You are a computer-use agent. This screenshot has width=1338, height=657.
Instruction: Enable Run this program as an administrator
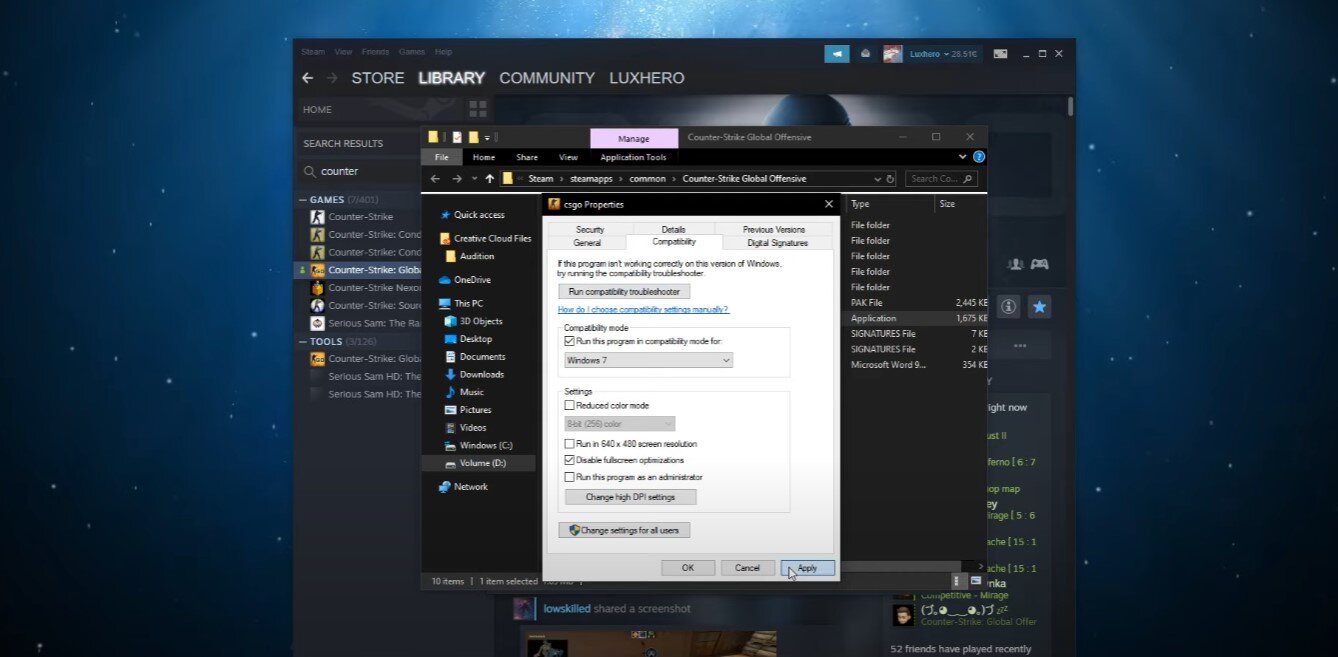coord(570,477)
